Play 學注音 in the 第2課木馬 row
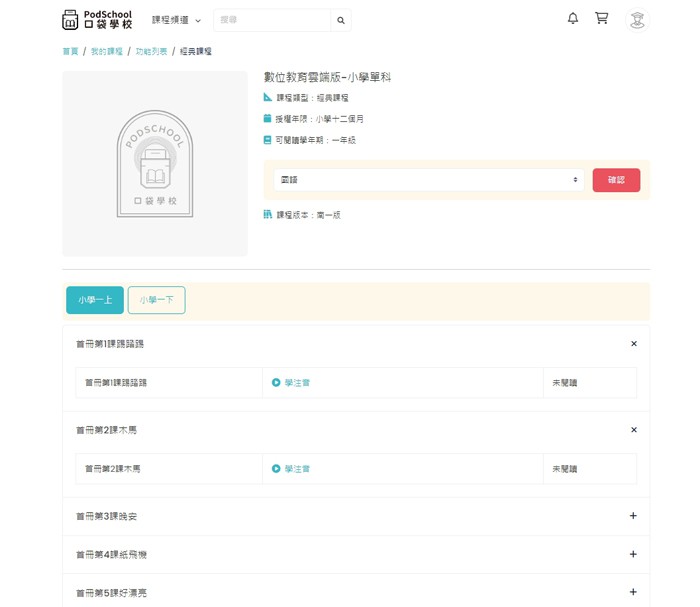 click(291, 468)
